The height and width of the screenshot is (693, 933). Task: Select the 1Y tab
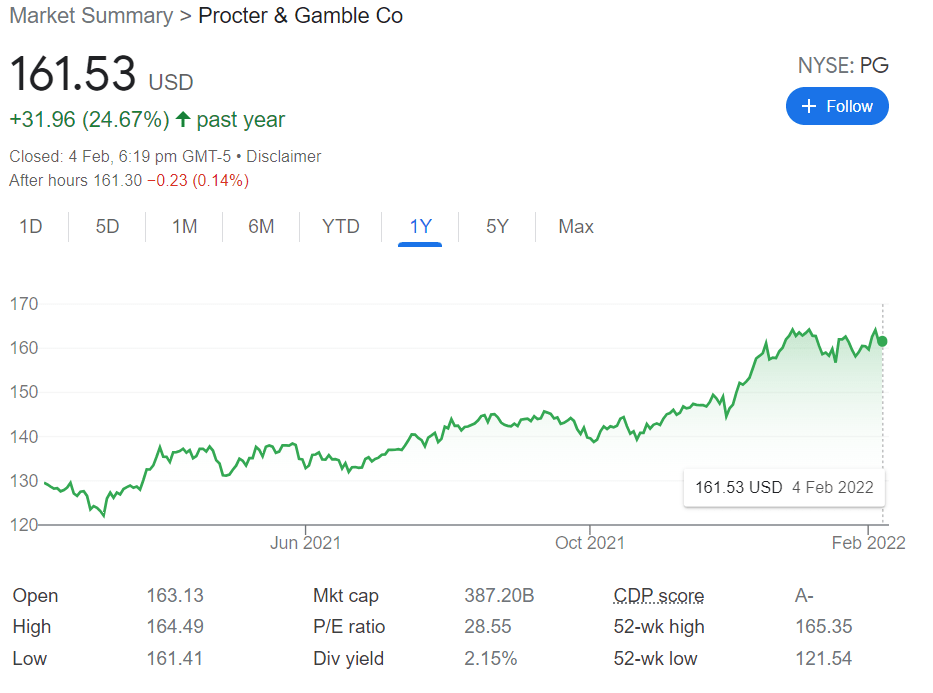pyautogui.click(x=420, y=227)
